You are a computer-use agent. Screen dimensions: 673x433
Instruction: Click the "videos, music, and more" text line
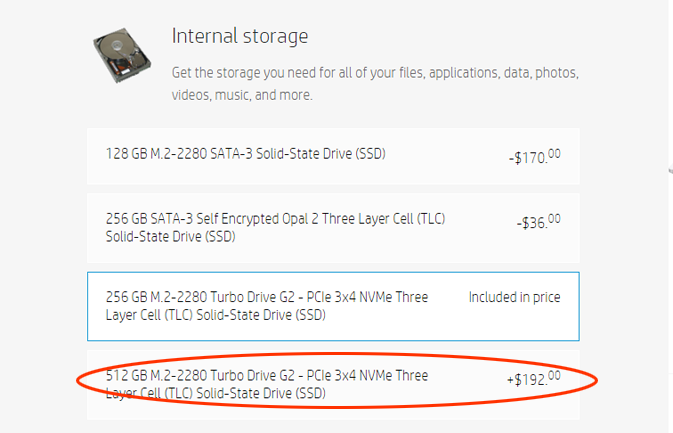(x=242, y=96)
